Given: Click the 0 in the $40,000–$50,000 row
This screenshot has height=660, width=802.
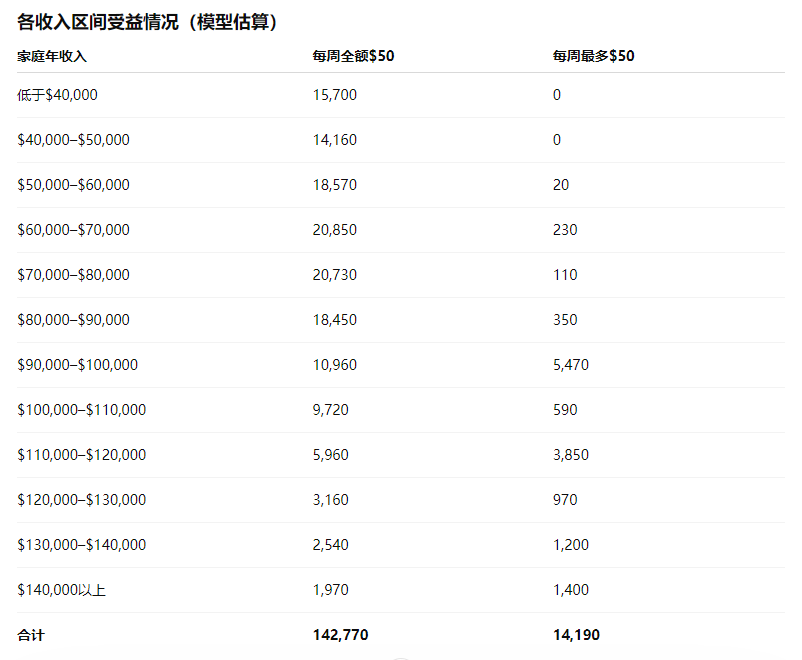Looking at the screenshot, I should pos(557,140).
